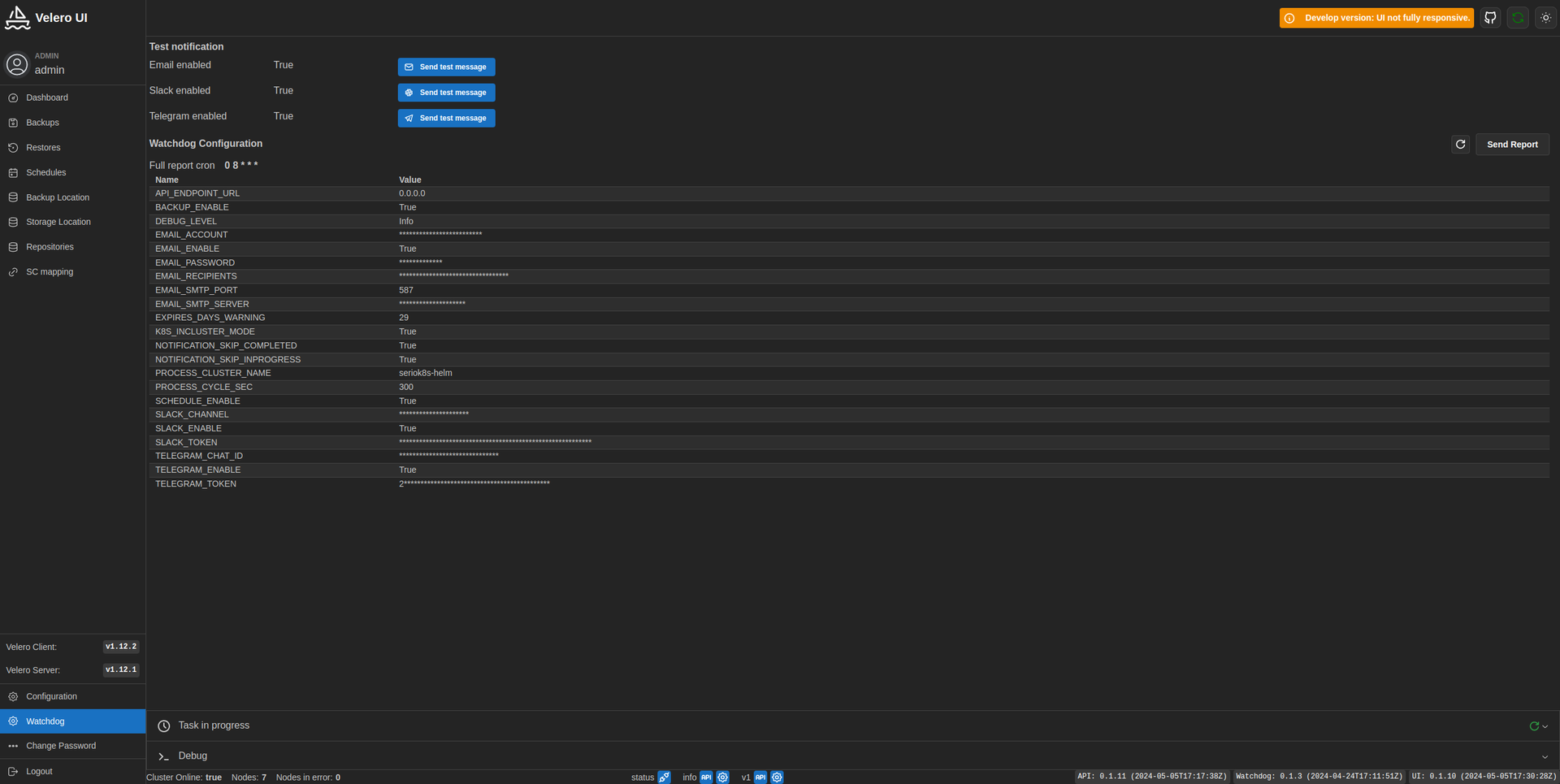Click Backups icon in sidebar
The width and height of the screenshot is (1560, 784).
tap(13, 123)
